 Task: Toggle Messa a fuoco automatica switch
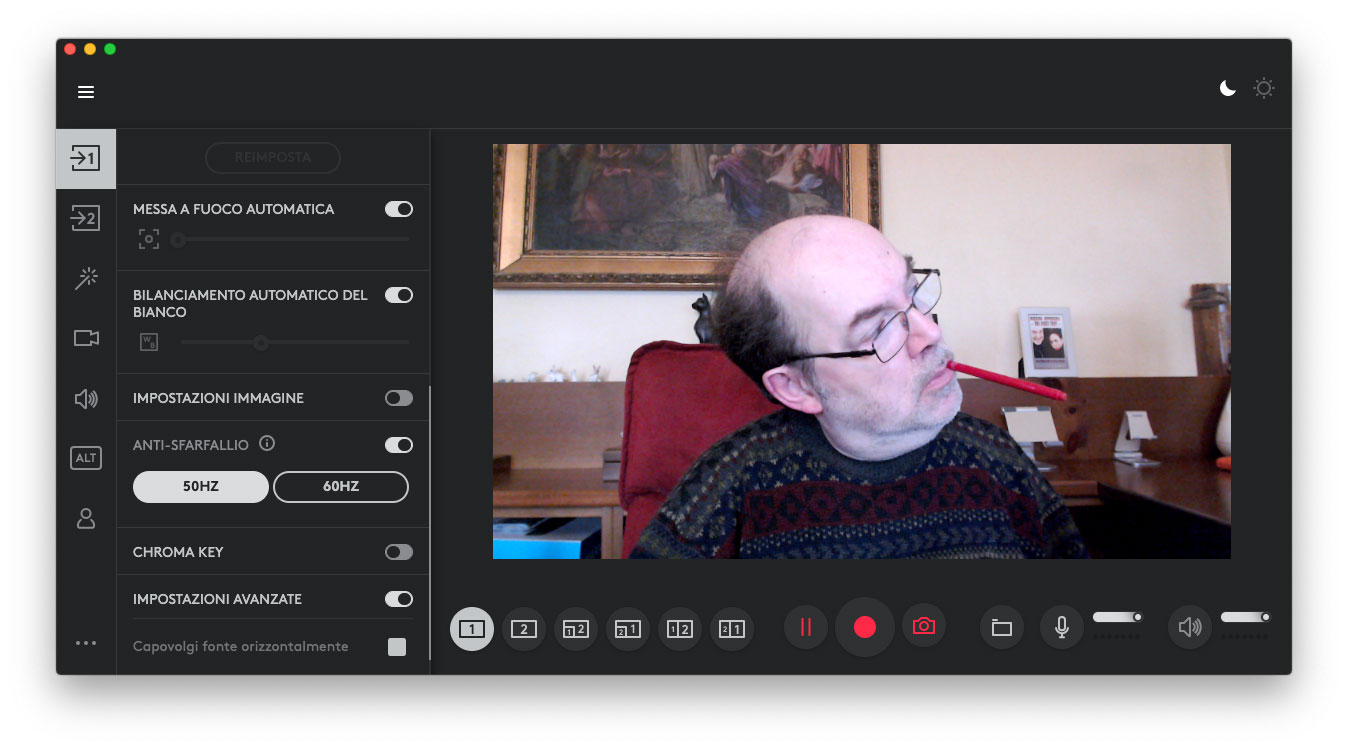399,209
